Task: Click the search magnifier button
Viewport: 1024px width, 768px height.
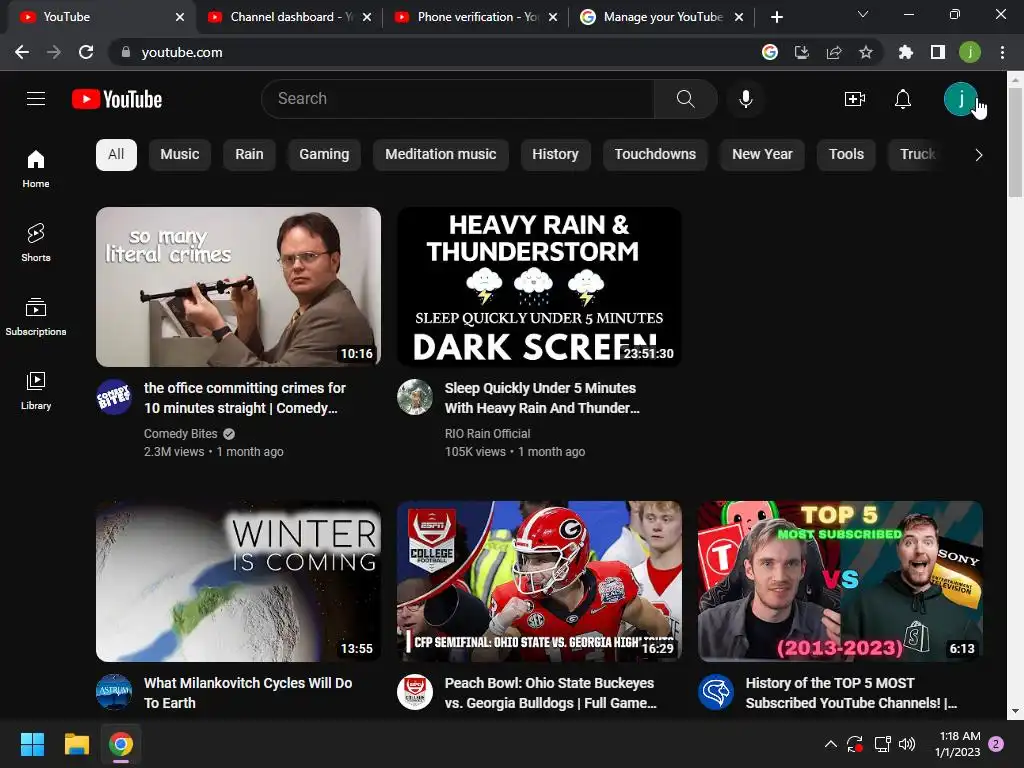Action: click(x=685, y=99)
